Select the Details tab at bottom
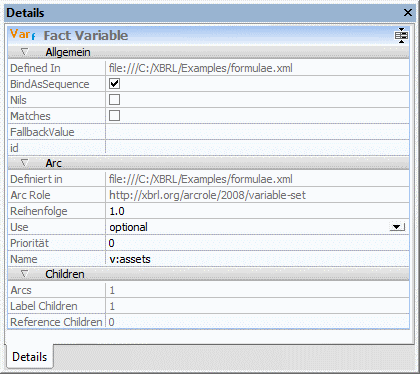Image resolution: width=420 pixels, height=374 pixels. click(x=29, y=357)
